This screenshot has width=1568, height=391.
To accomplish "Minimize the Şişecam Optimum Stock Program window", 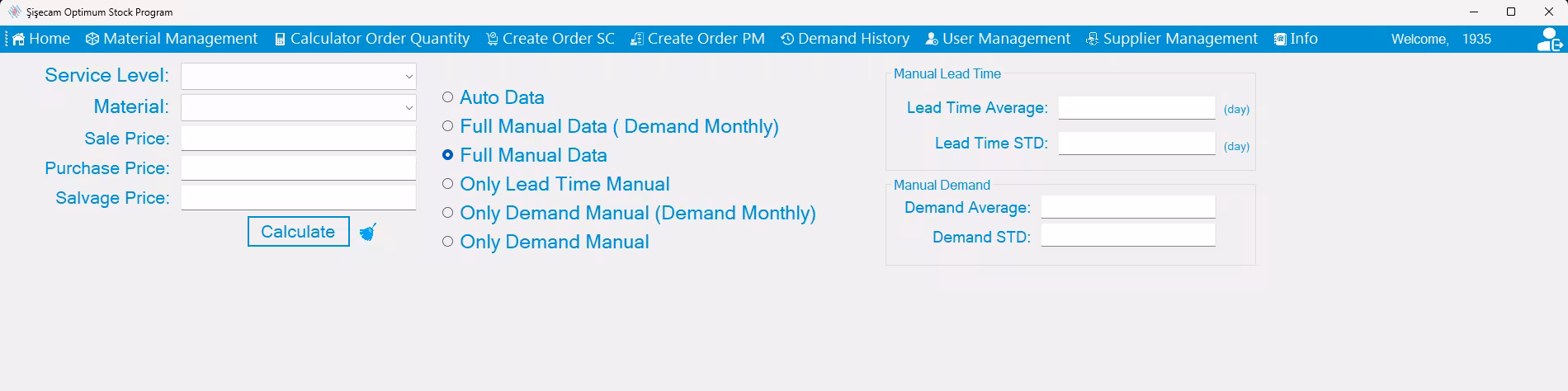I will point(1473,12).
